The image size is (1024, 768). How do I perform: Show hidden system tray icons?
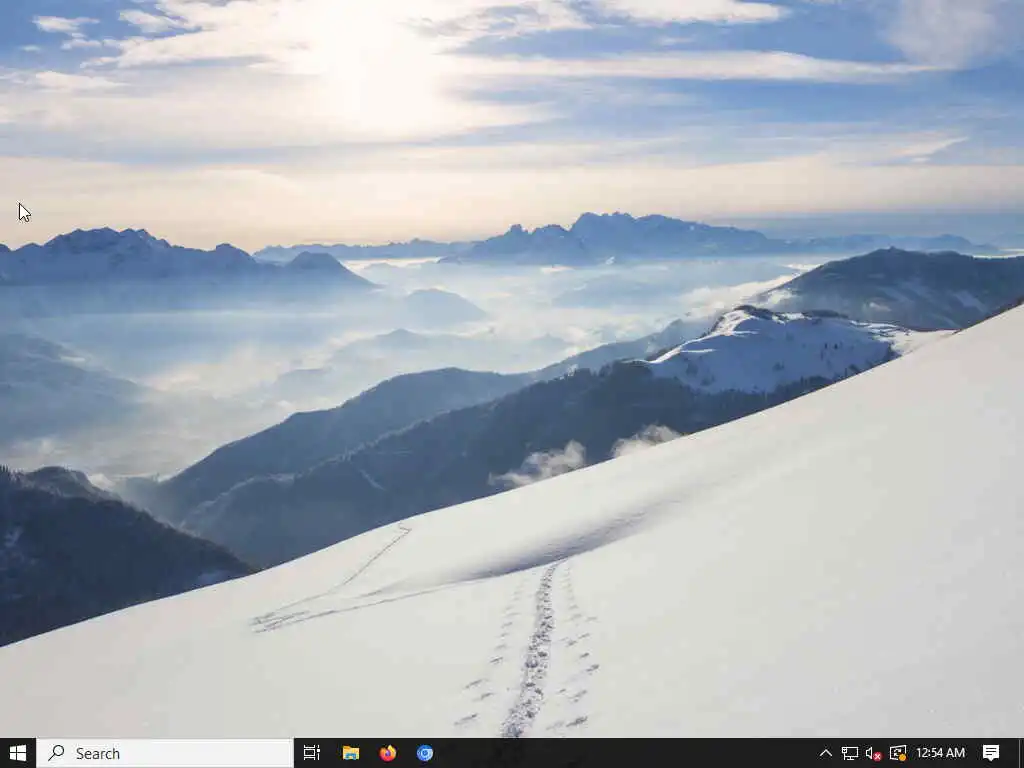coord(825,753)
